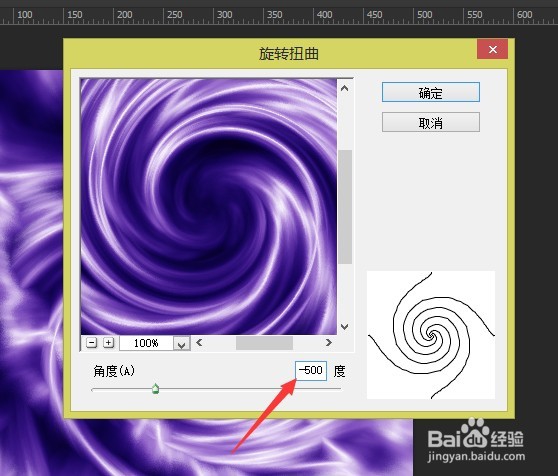Screen dimensions: 558x476
Task: Cancel the dialog with 取消 button
Action: 431,122
